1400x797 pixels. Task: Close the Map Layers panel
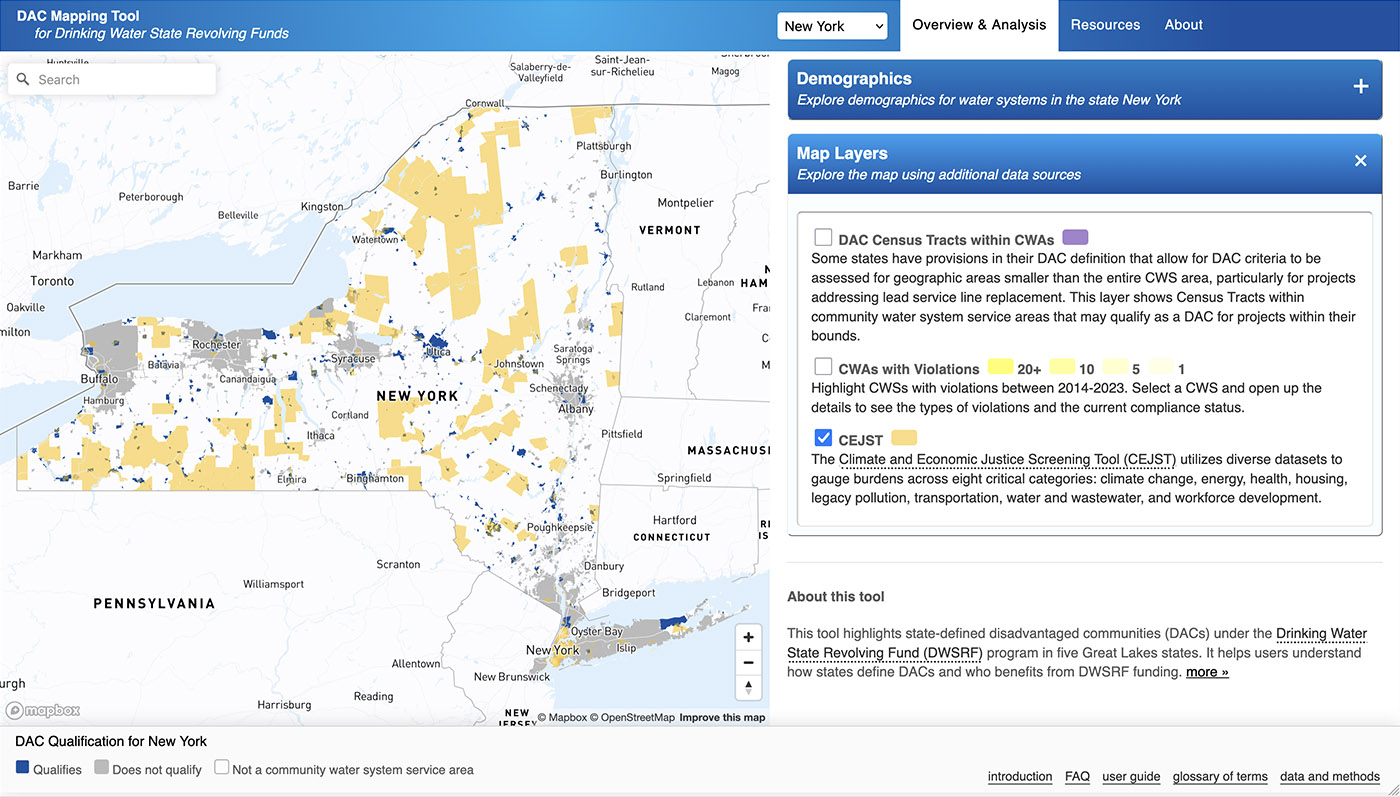[x=1360, y=161]
